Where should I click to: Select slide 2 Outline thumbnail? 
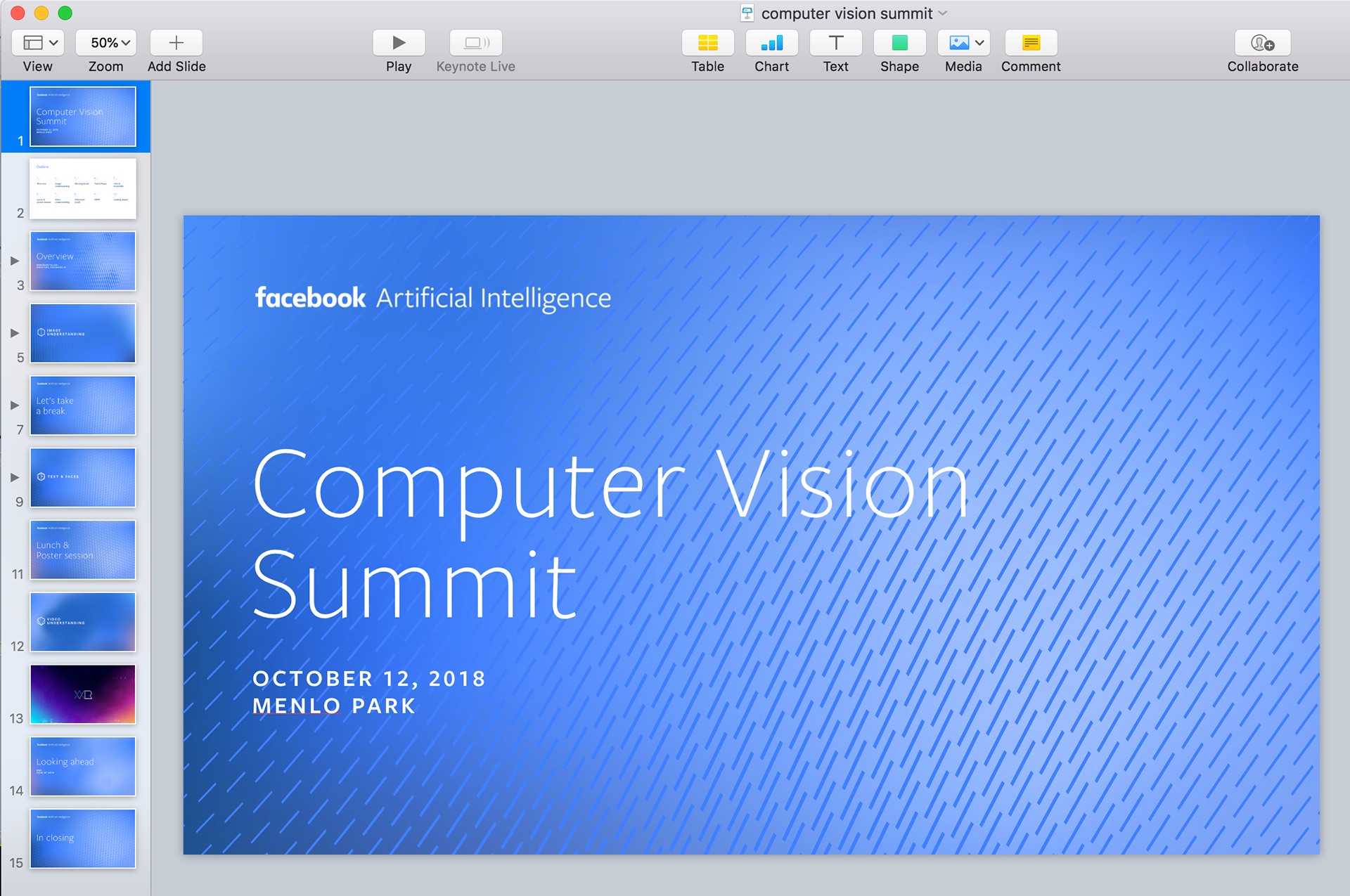coord(83,189)
